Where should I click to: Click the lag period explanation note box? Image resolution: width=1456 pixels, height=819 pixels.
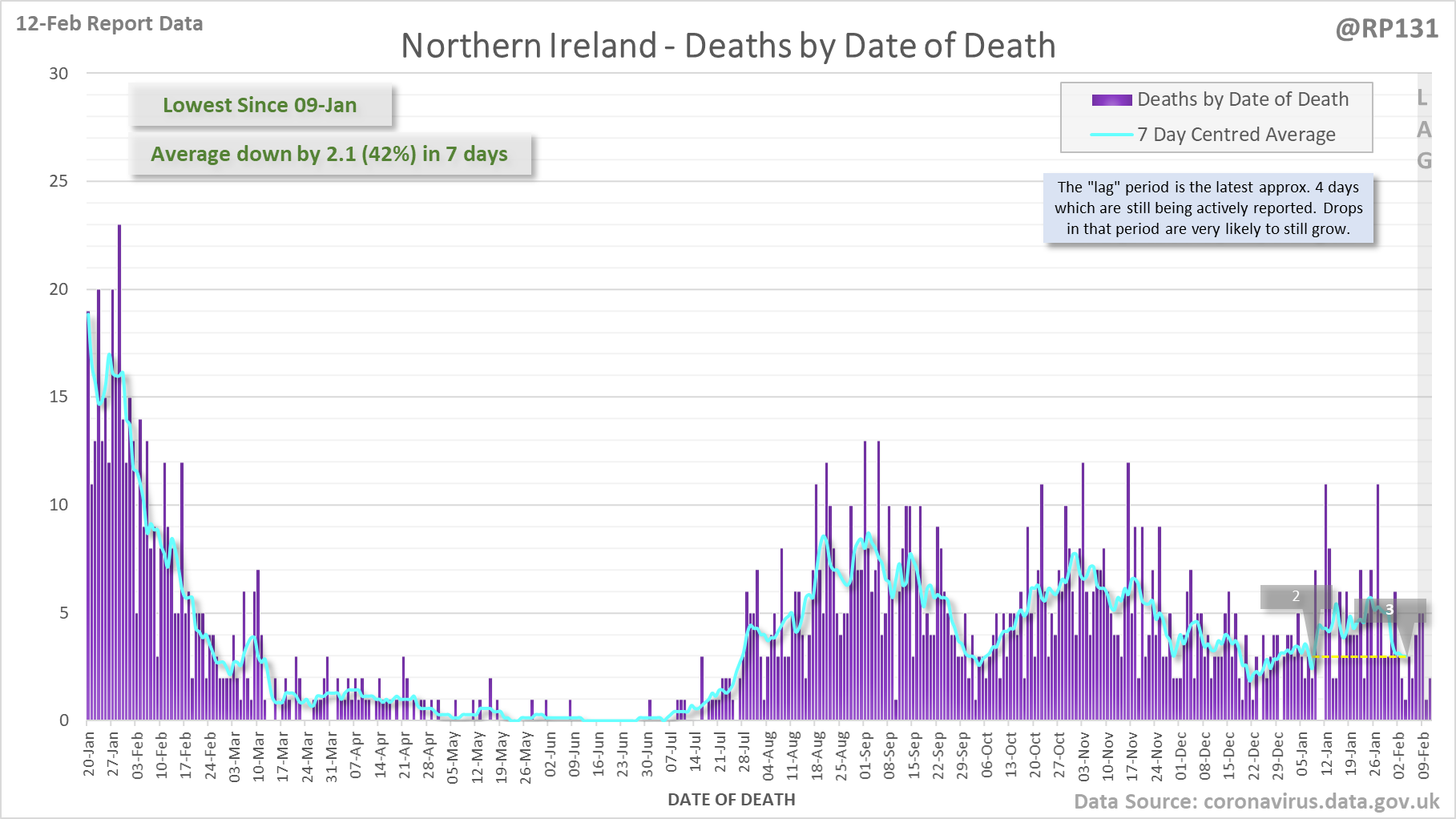pos(1208,208)
